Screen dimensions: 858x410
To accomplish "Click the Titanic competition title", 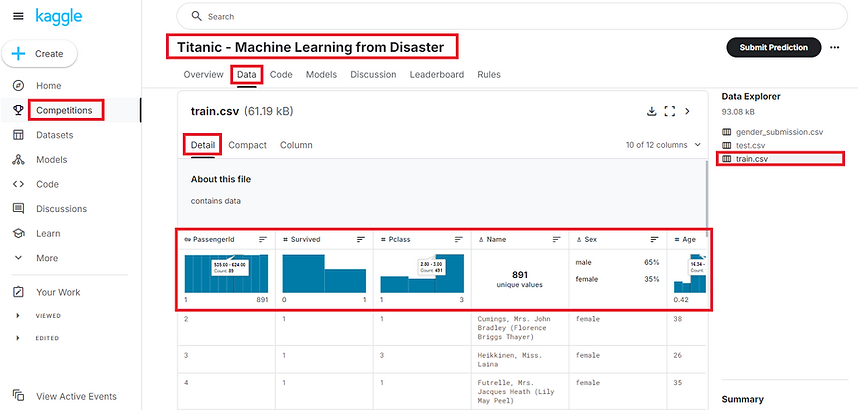I will tap(310, 48).
